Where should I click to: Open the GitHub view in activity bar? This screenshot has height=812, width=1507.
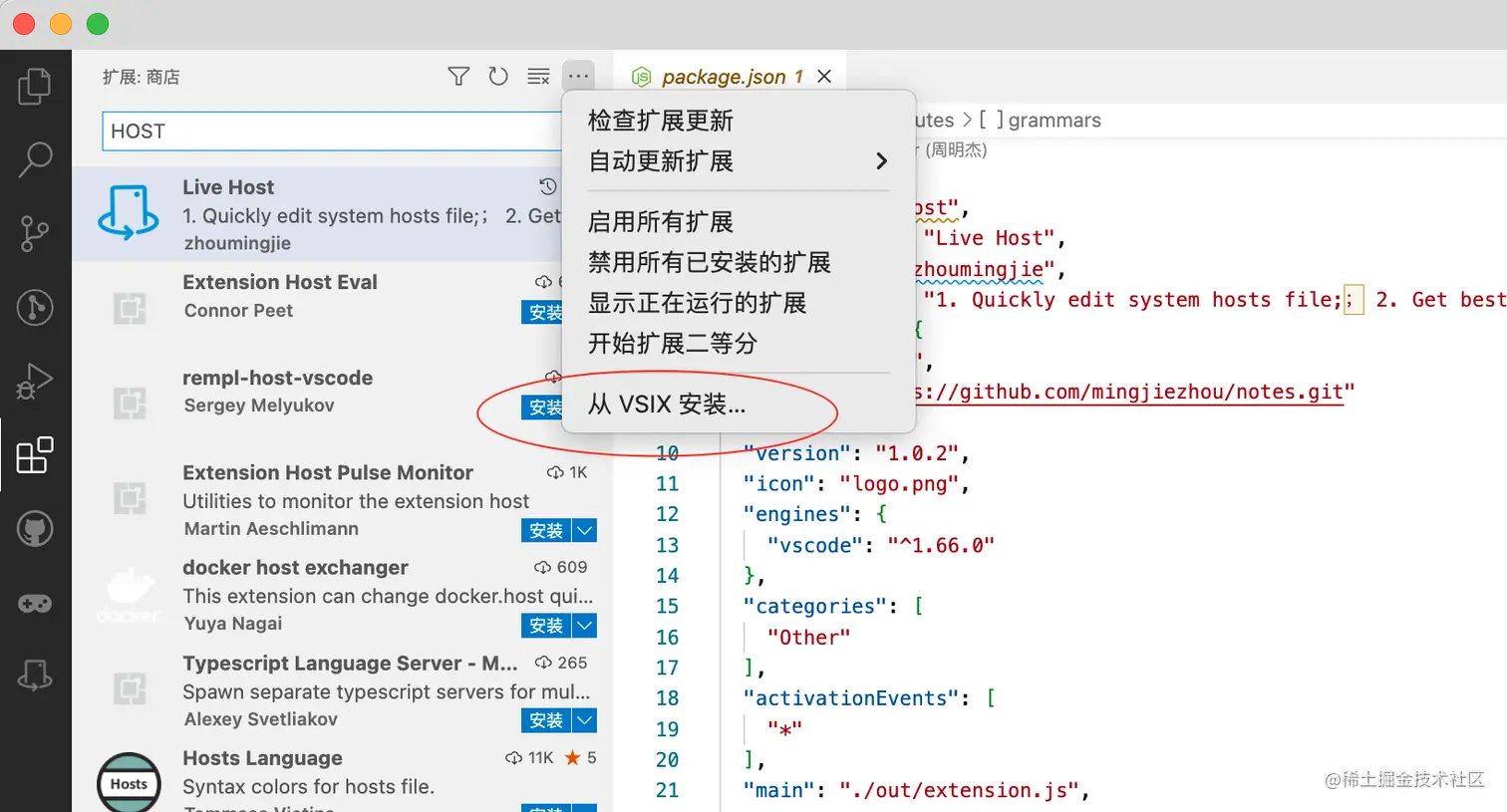[35, 529]
